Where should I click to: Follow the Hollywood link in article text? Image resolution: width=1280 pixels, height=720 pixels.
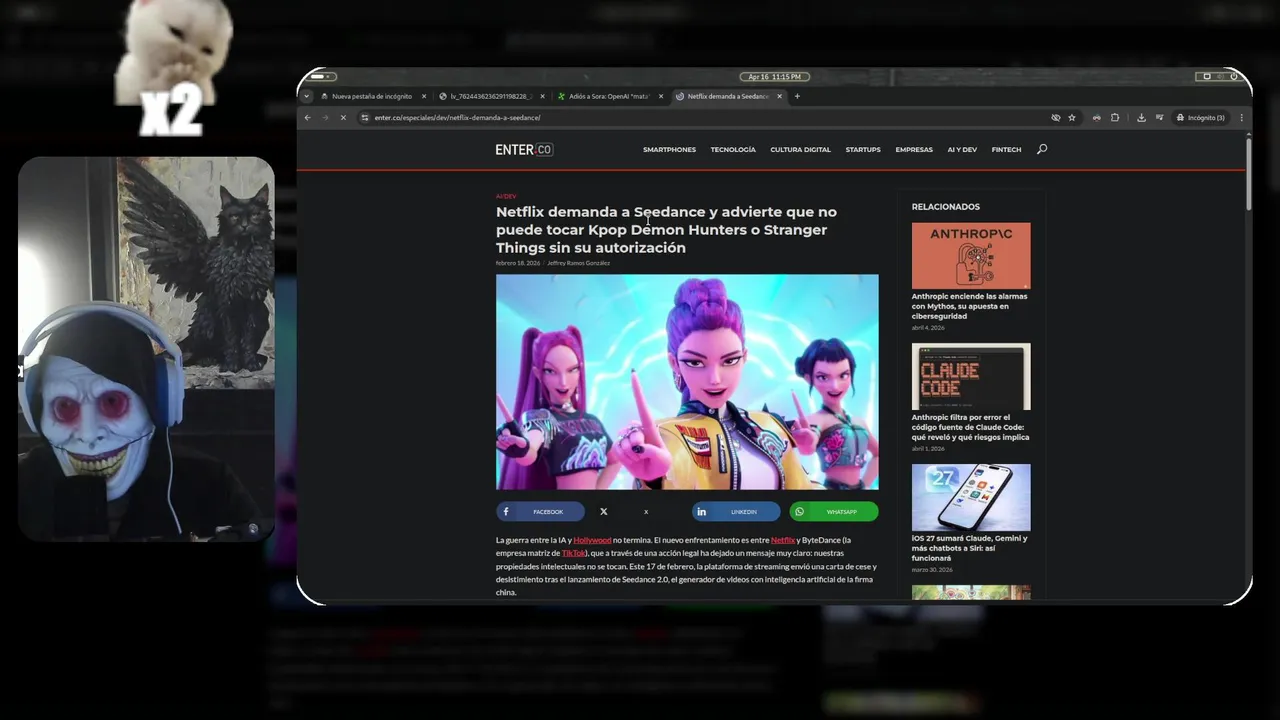point(592,540)
